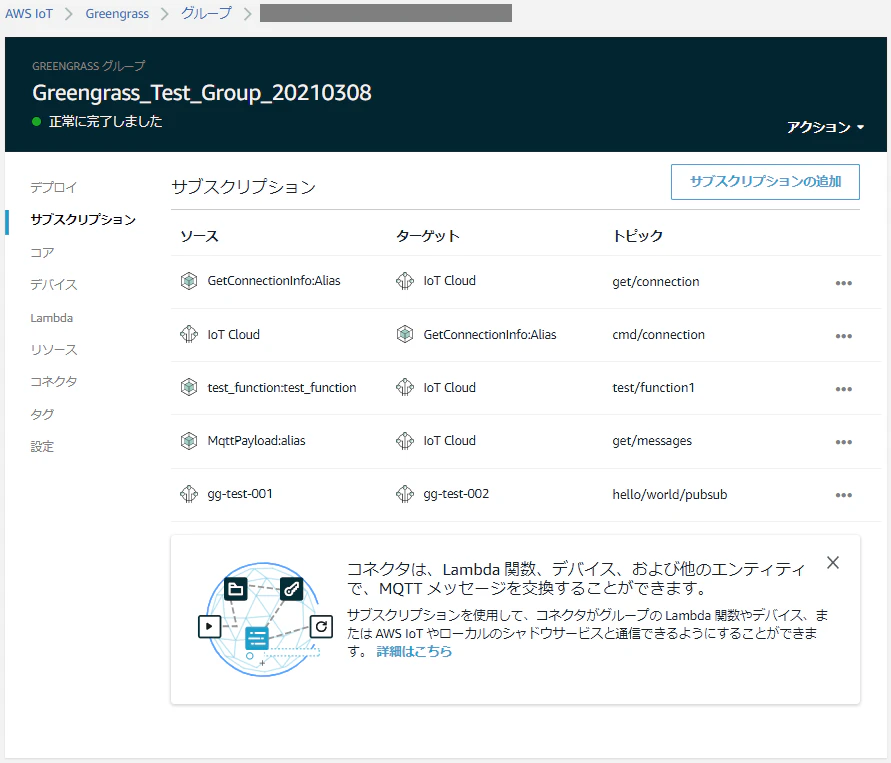Click the Lambda icon beside test_function:test_function
The width and height of the screenshot is (891, 763).
coord(189,387)
